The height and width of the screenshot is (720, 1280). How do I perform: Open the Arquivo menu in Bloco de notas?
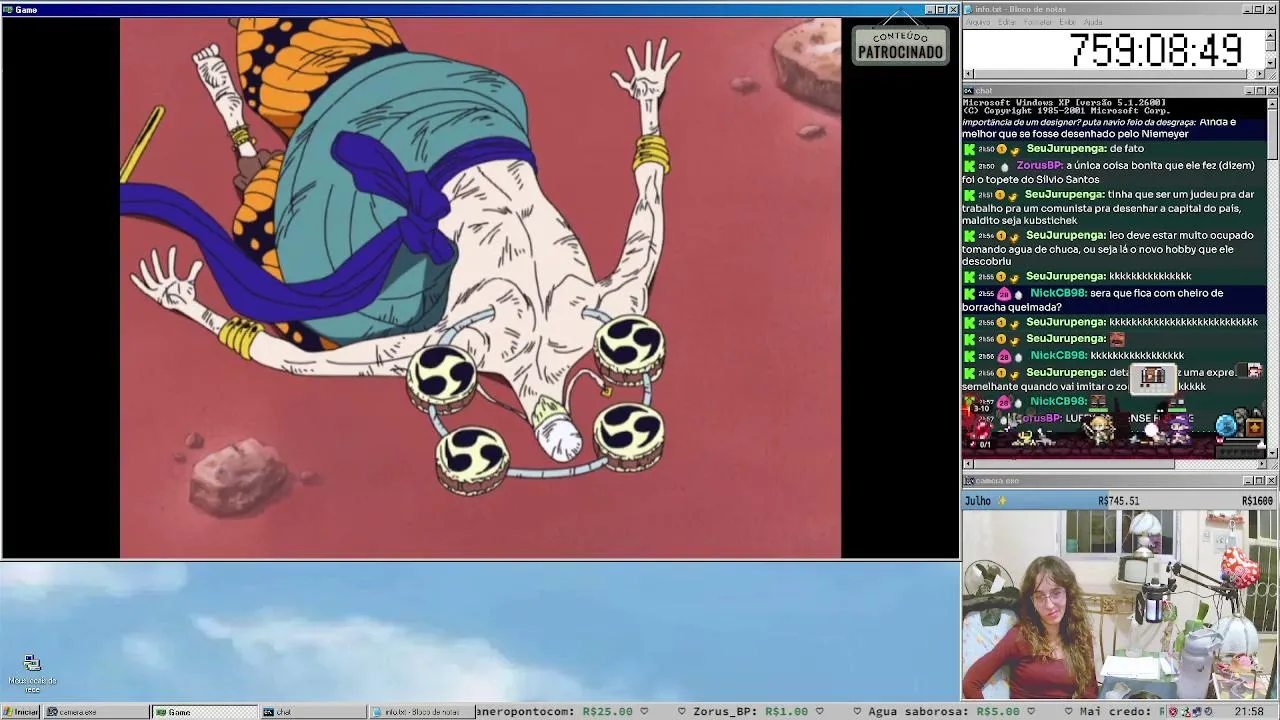(x=978, y=22)
